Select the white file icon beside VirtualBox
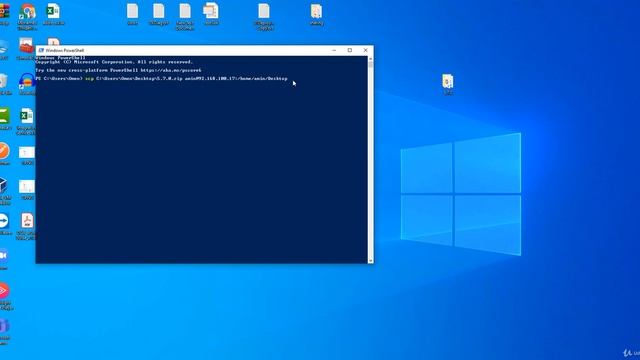Viewport: 640px width, 360px height. (x=27, y=187)
